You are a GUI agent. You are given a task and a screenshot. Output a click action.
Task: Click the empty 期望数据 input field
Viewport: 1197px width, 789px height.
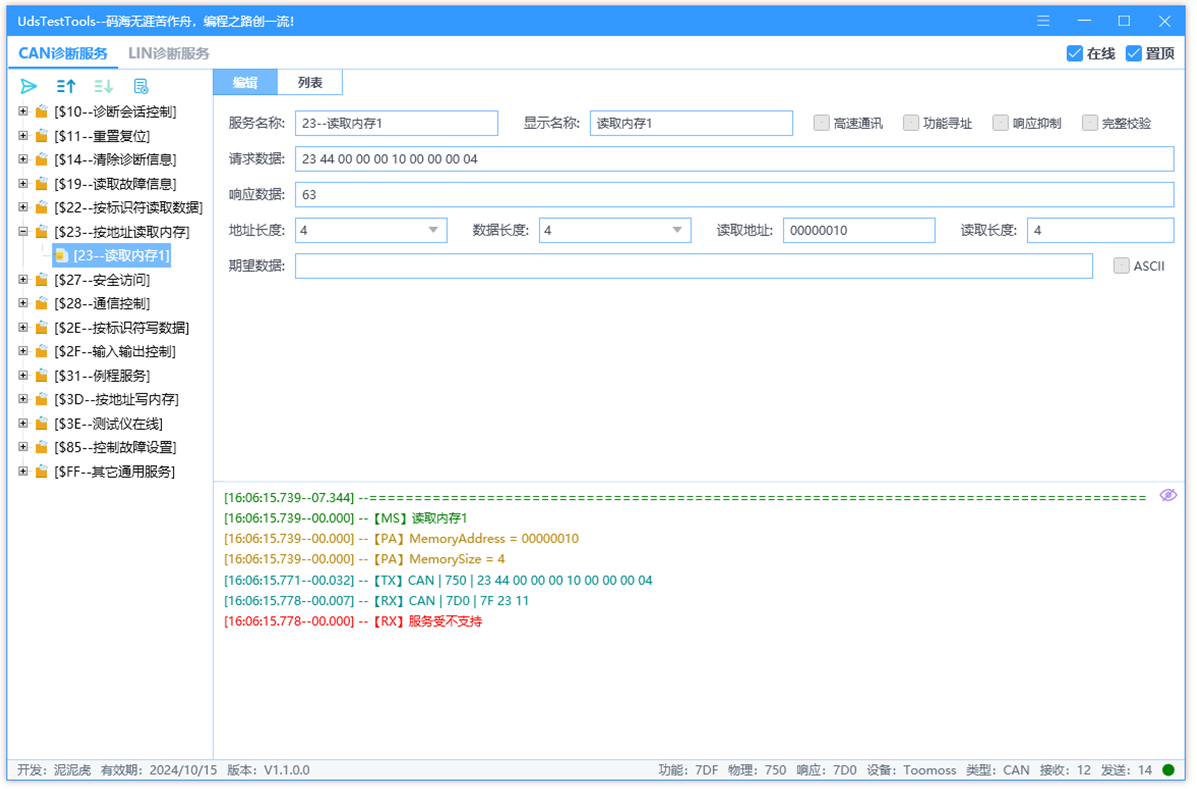(x=694, y=266)
